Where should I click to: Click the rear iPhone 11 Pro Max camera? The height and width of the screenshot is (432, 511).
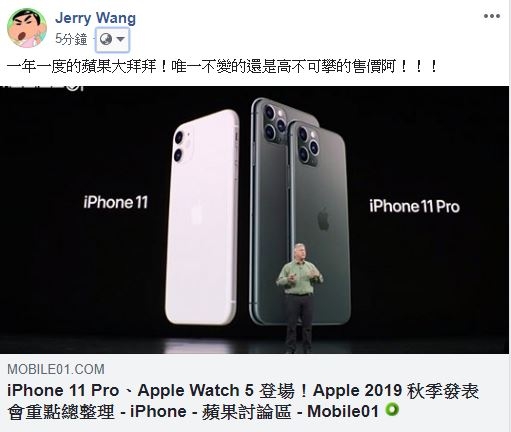tap(275, 122)
